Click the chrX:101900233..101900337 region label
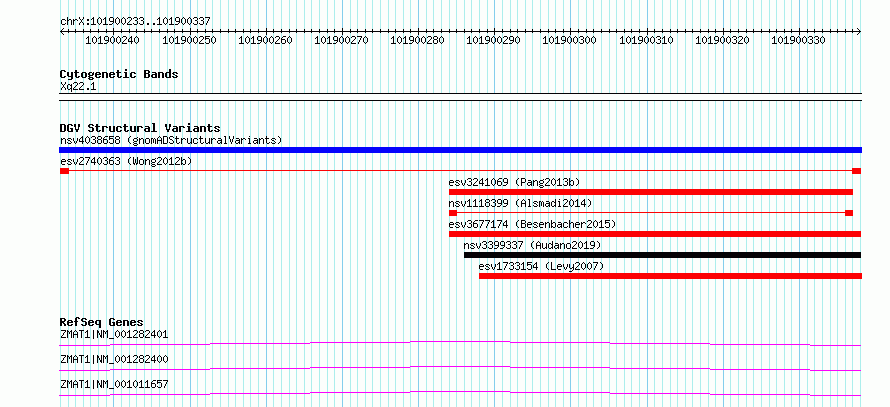 [x=135, y=21]
